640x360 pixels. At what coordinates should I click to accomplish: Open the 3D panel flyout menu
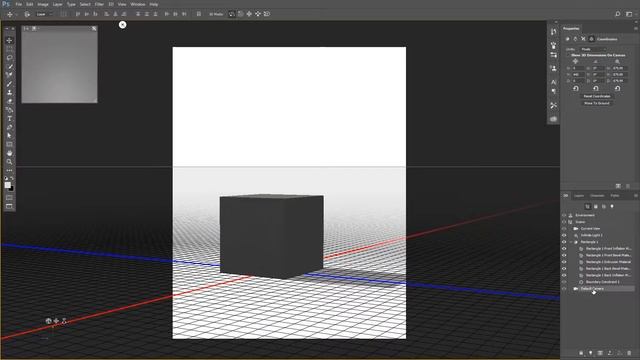pyautogui.click(x=636, y=196)
